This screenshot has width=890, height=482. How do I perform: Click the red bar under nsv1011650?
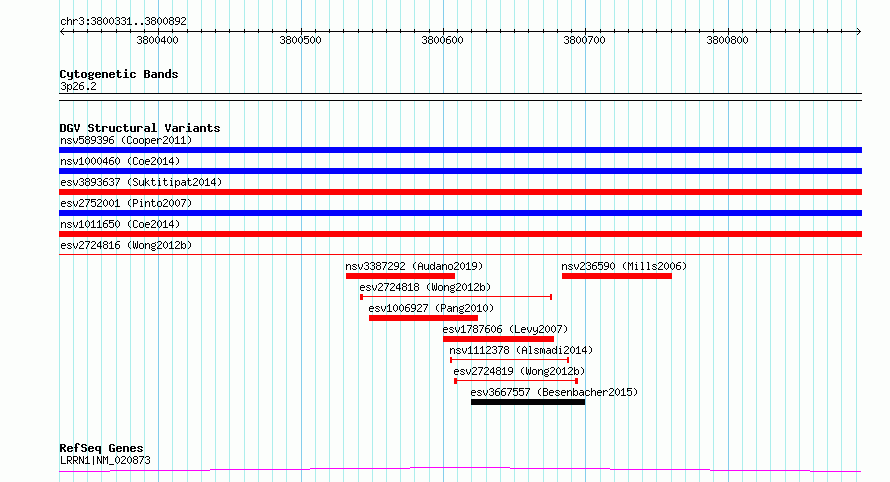(x=460, y=234)
